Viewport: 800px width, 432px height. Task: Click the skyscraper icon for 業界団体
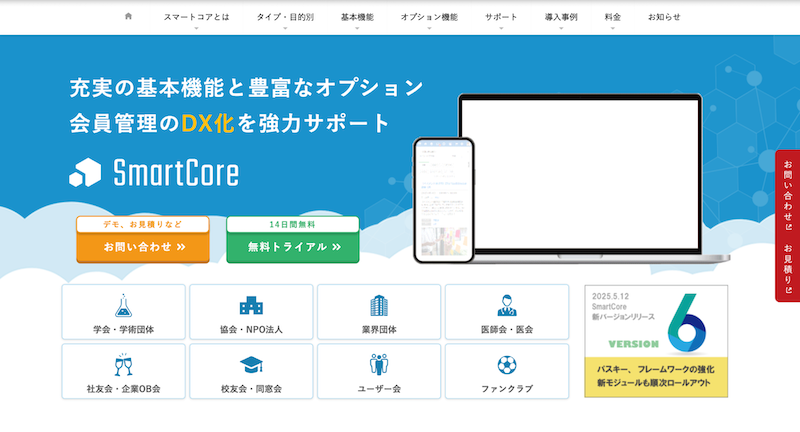(379, 305)
